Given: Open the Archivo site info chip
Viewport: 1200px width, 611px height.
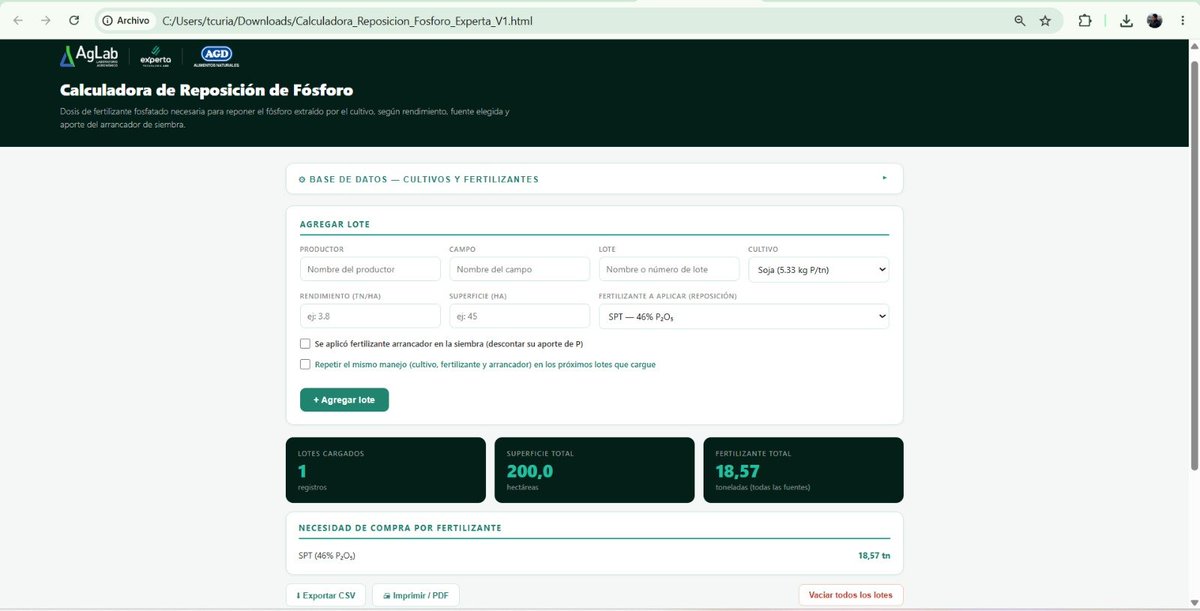Looking at the screenshot, I should [x=126, y=20].
